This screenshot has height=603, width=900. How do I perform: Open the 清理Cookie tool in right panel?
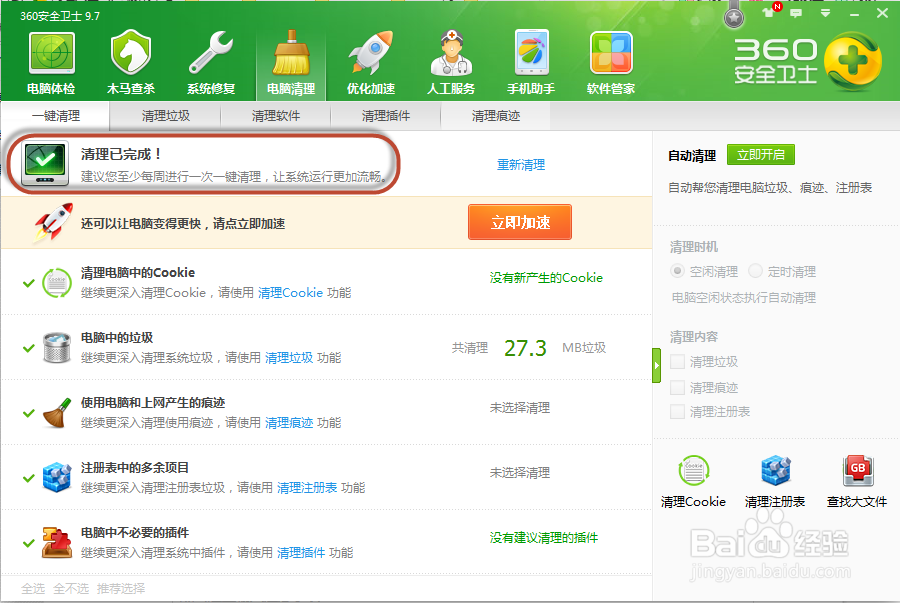(693, 480)
